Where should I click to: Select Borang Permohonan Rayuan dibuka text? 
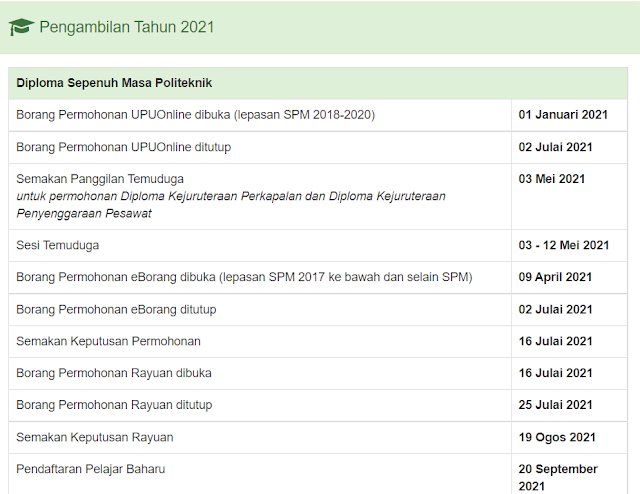(113, 373)
